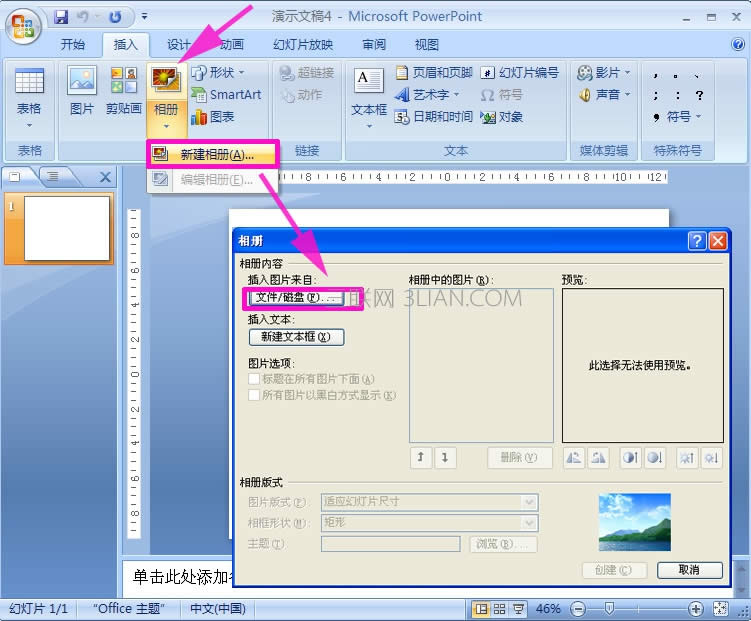This screenshot has height=621, width=751.
Task: Expand the 形状 shapes dropdown
Action: 241,73
